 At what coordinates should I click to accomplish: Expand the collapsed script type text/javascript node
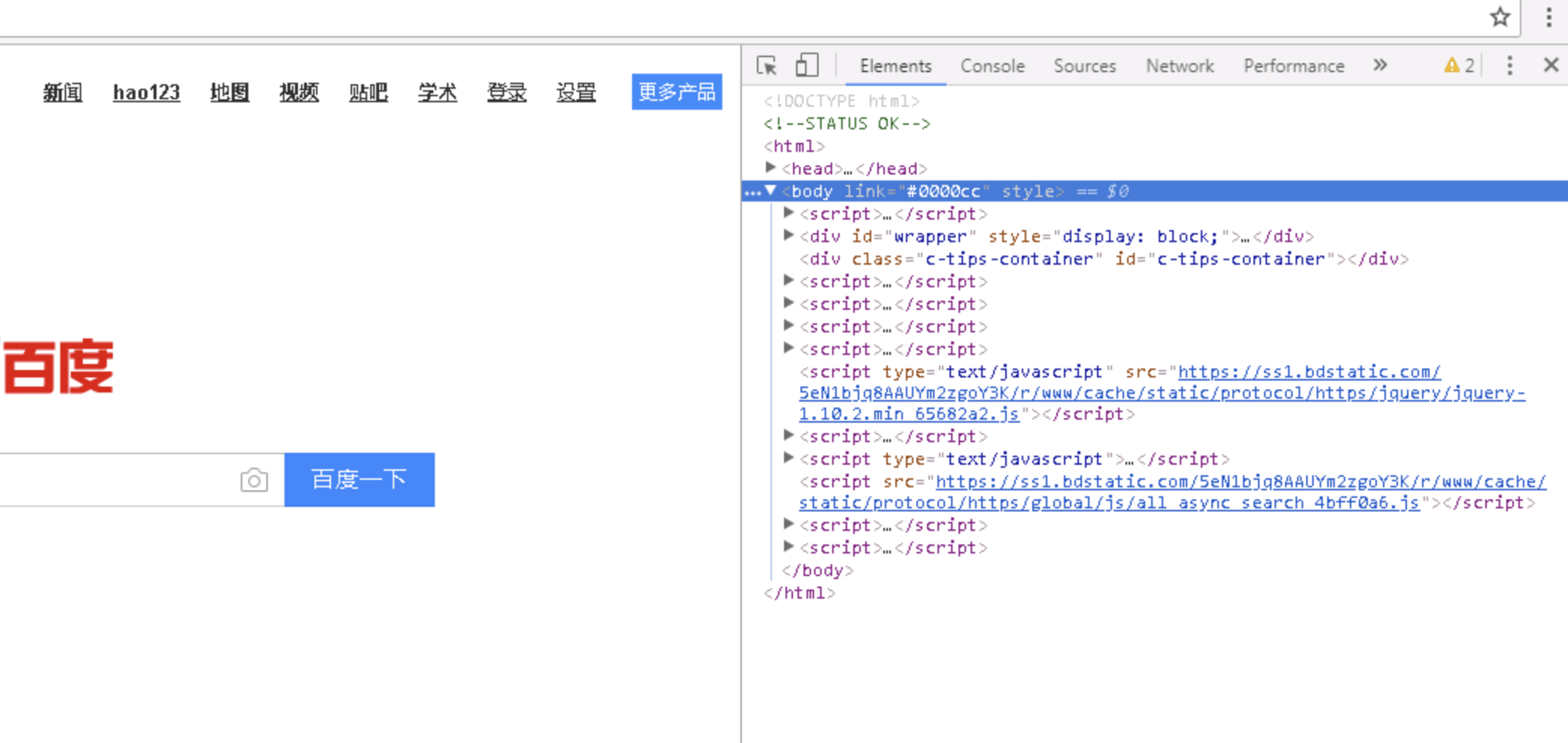click(x=789, y=458)
